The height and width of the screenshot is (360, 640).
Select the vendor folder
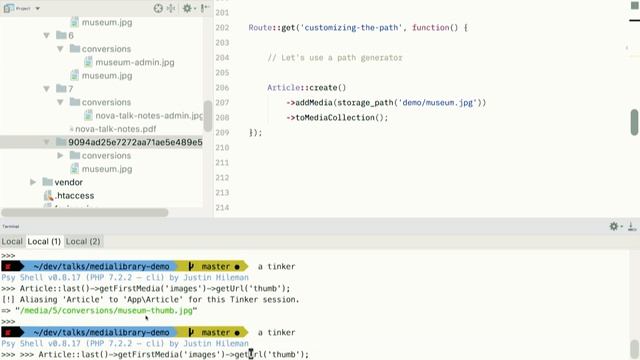click(x=69, y=182)
